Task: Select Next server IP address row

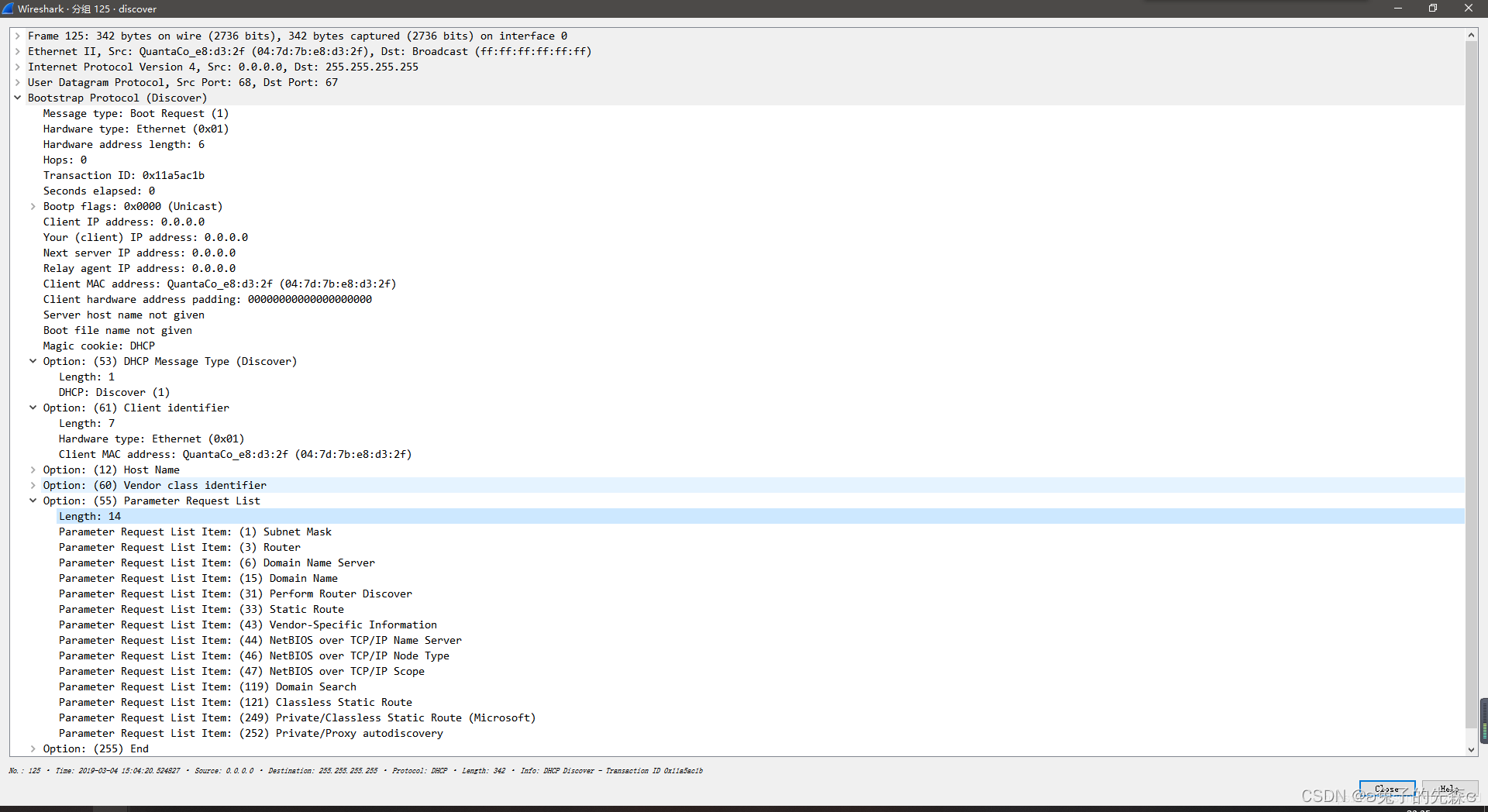Action: point(139,253)
